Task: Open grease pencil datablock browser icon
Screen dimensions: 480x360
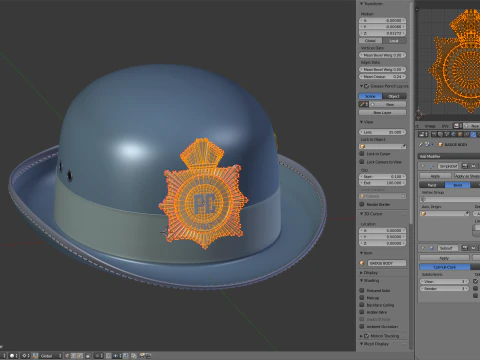Action: pyautogui.click(x=363, y=104)
